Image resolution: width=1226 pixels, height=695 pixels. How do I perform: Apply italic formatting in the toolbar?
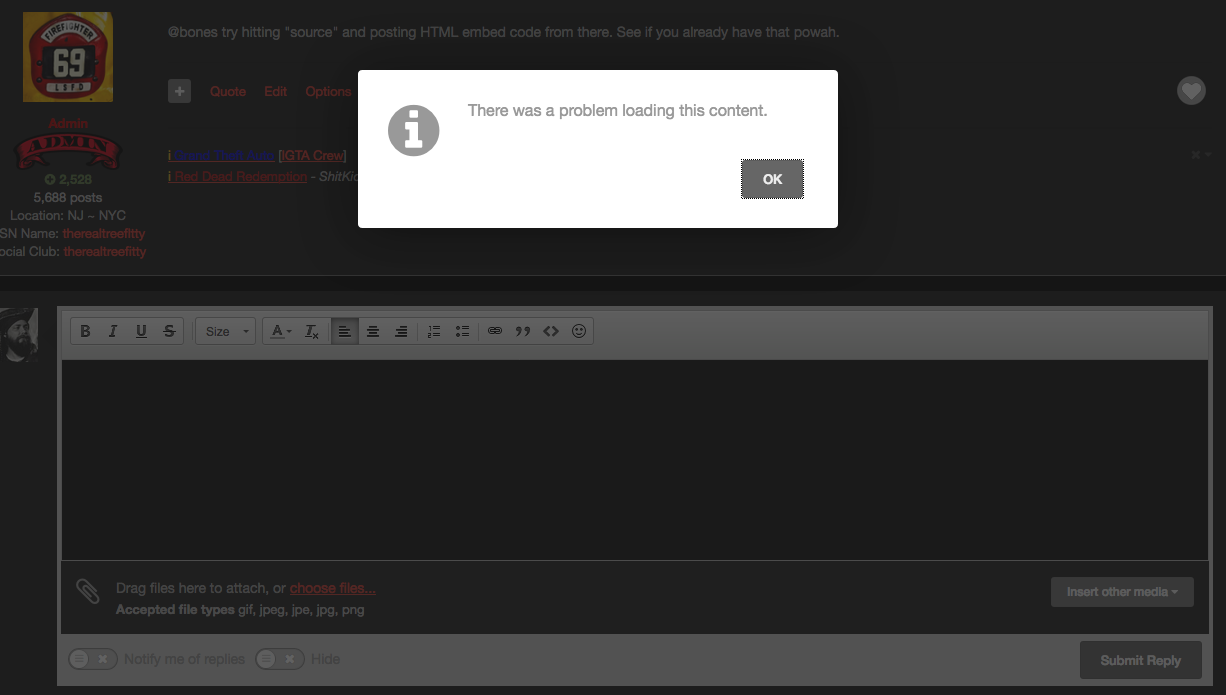click(x=113, y=331)
